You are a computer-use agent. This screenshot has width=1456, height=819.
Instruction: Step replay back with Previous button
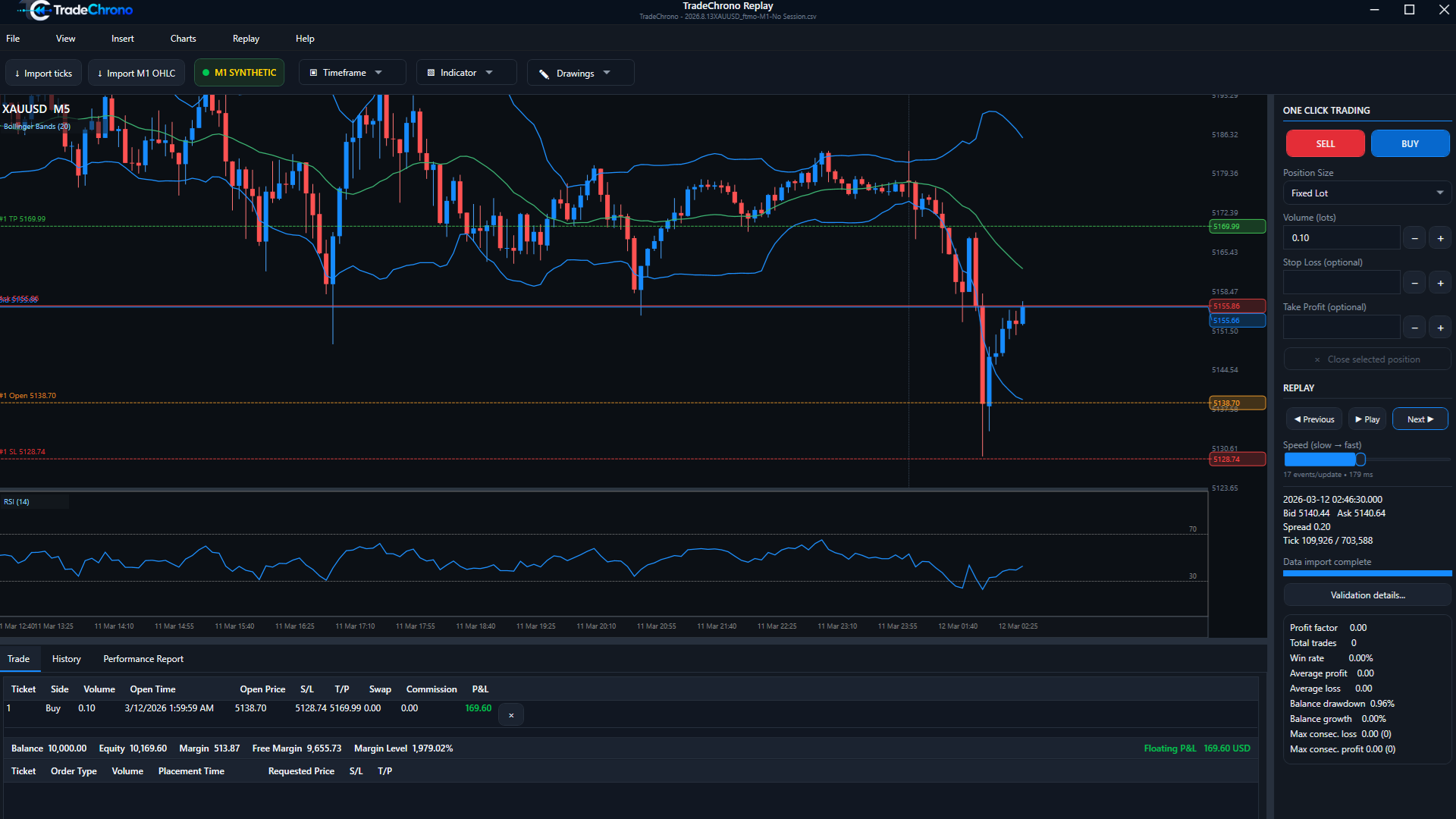tap(1314, 419)
